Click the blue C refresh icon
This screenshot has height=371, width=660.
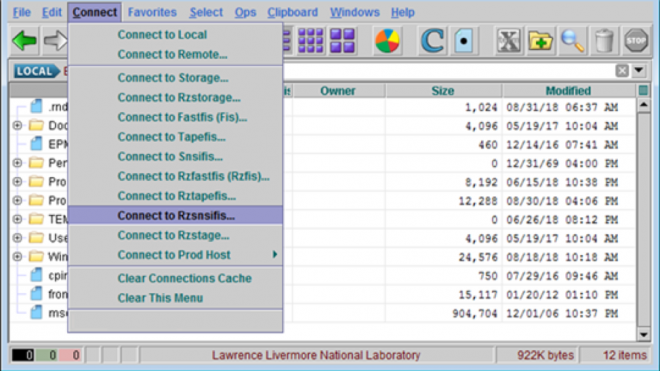click(x=432, y=41)
